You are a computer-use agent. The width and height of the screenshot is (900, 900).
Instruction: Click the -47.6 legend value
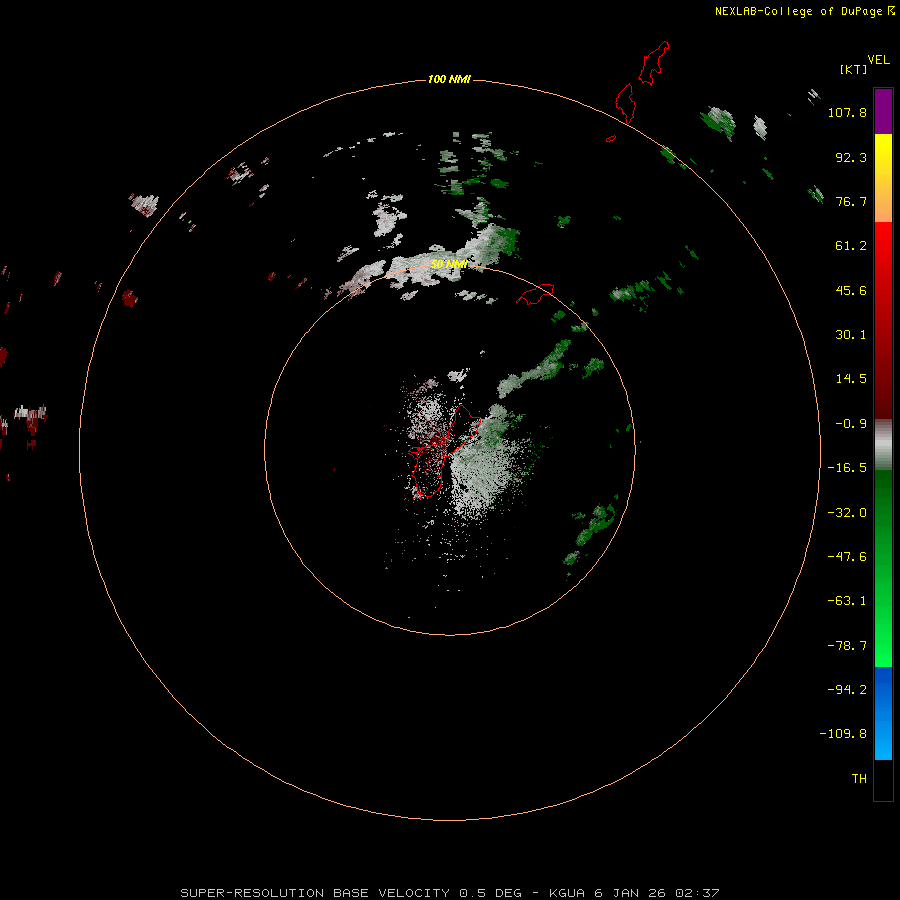pyautogui.click(x=847, y=557)
